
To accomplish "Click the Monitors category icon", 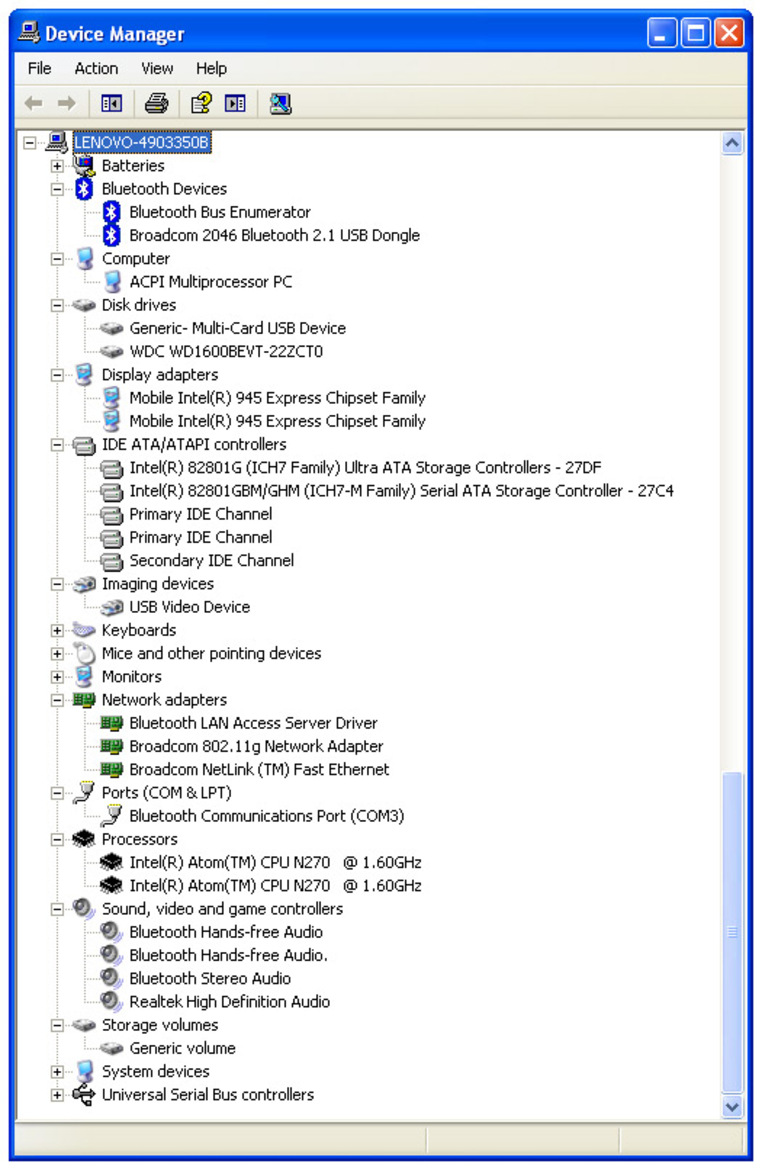I will coord(84,677).
